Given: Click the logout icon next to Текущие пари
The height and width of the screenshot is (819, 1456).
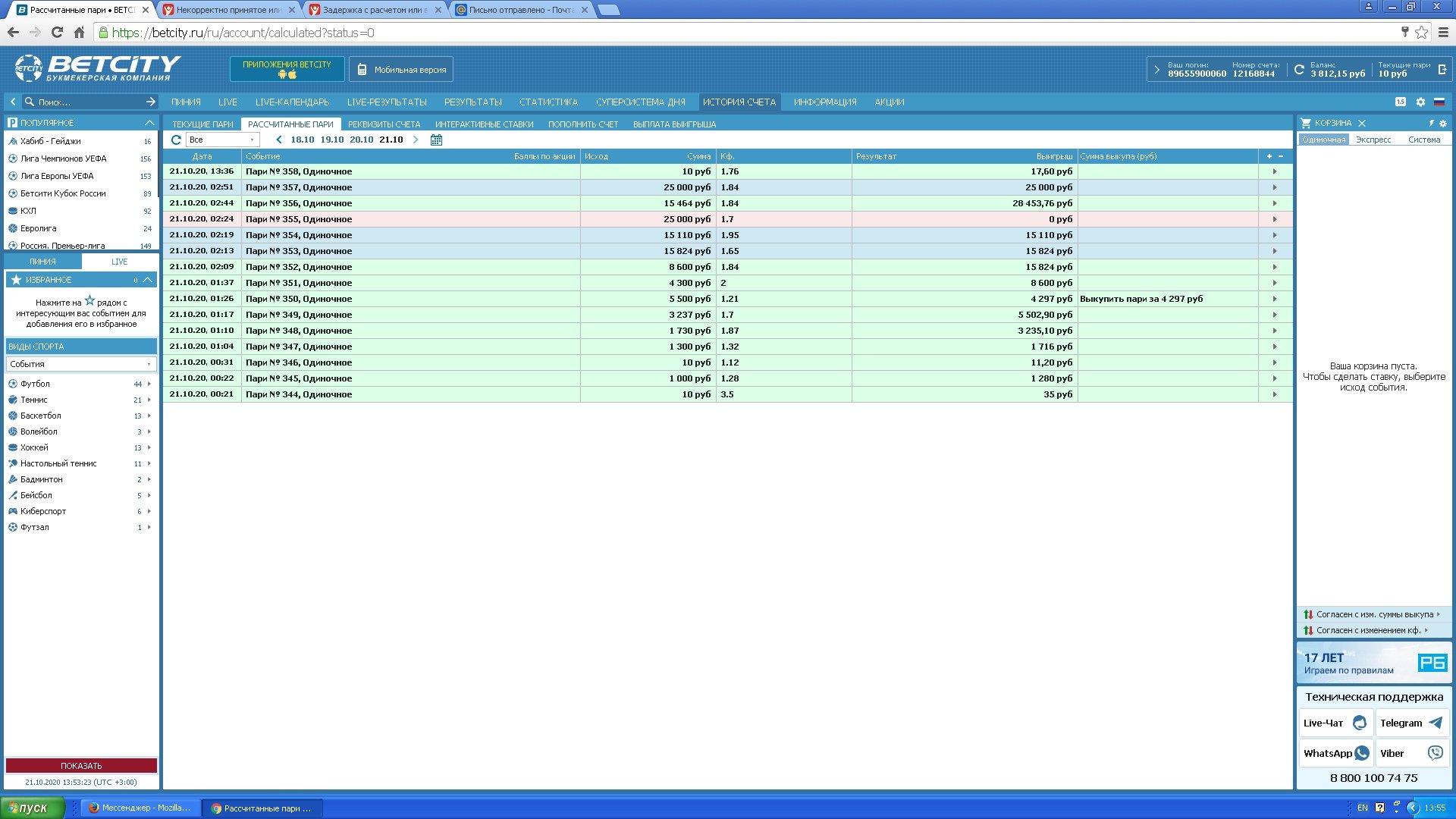Looking at the screenshot, I should (x=1442, y=70).
